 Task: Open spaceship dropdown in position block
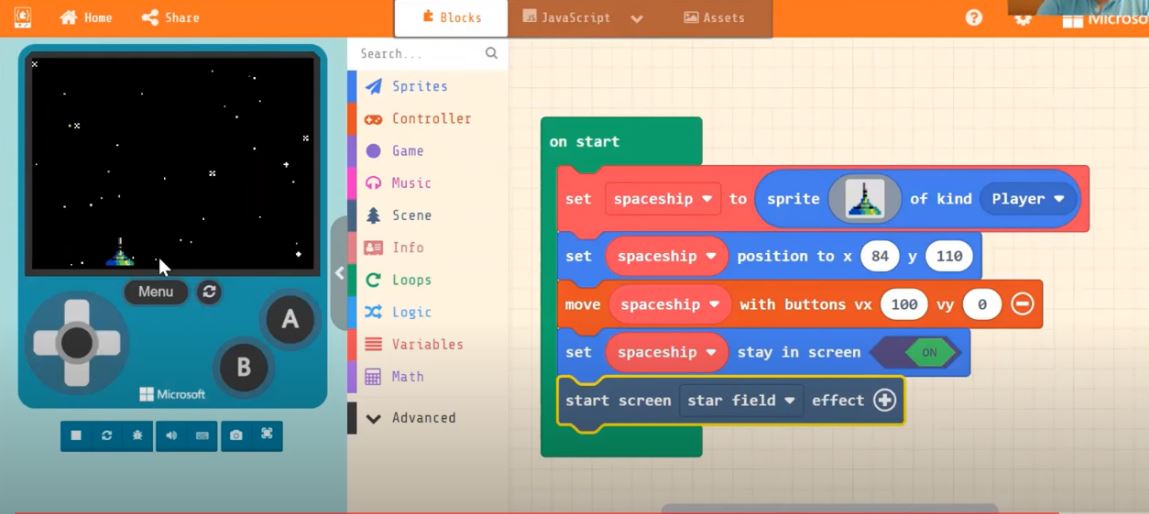point(666,256)
